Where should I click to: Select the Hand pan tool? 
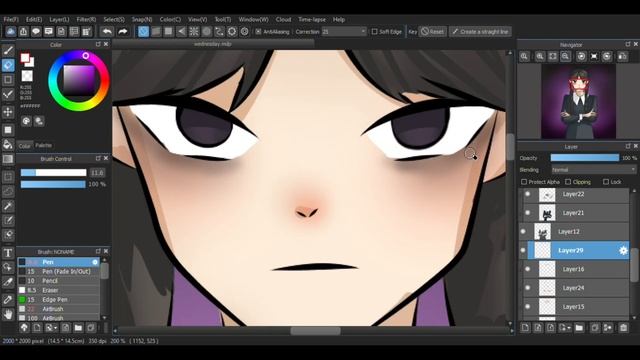pos(8,314)
